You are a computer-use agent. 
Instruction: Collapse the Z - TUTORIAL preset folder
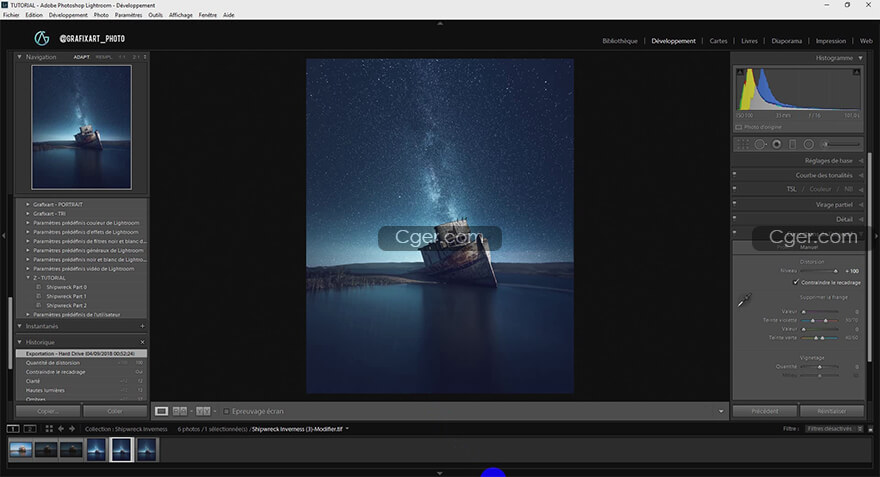click(28, 278)
